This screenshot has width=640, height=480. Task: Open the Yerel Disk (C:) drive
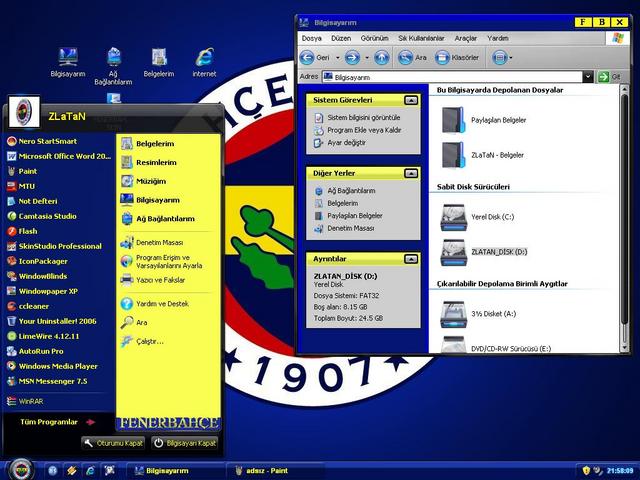[x=460, y=217]
